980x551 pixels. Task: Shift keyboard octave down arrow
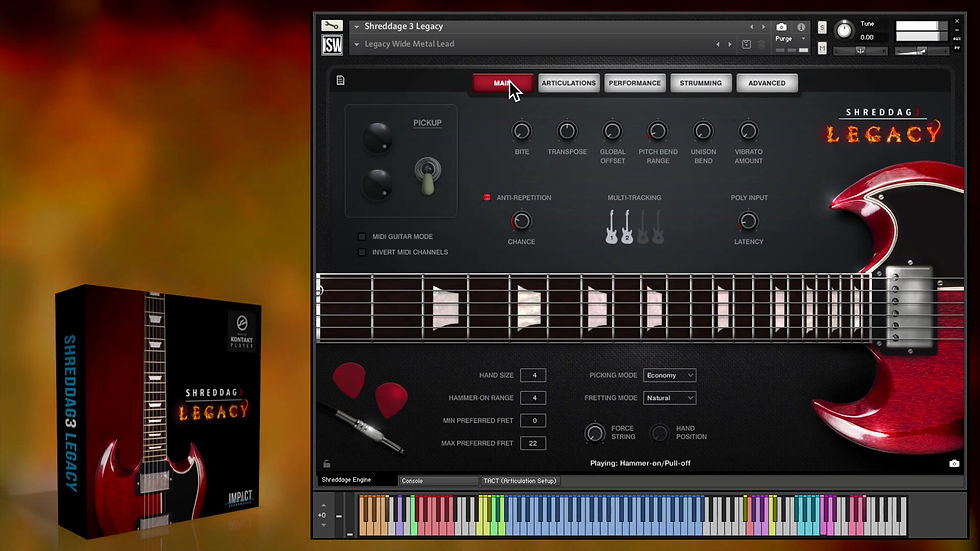(323, 525)
